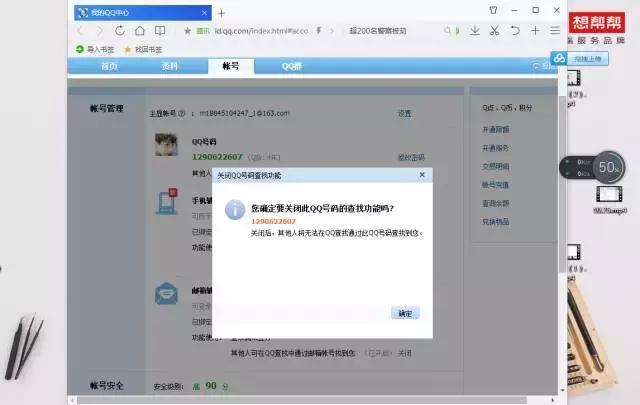Screen dimensions: 640x405
Task: Click the bookmark star in address bar
Action: click(x=187, y=31)
